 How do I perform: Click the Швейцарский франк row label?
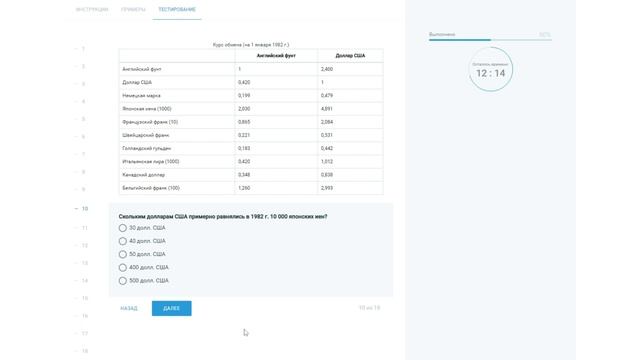tap(145, 135)
